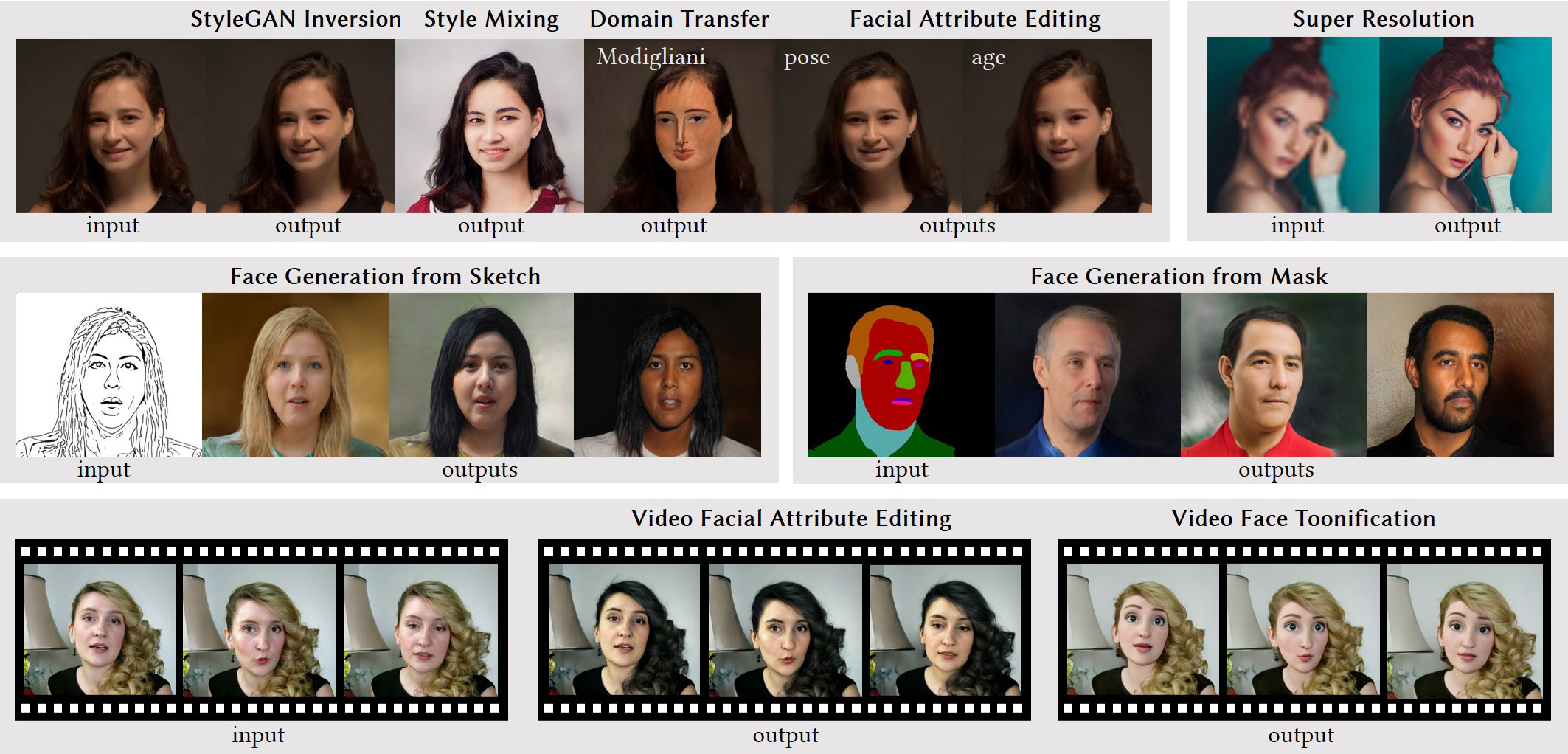Screen dimensions: 1568x754
Task: Click middle dark-haired frame of editing video
Action: click(x=785, y=630)
